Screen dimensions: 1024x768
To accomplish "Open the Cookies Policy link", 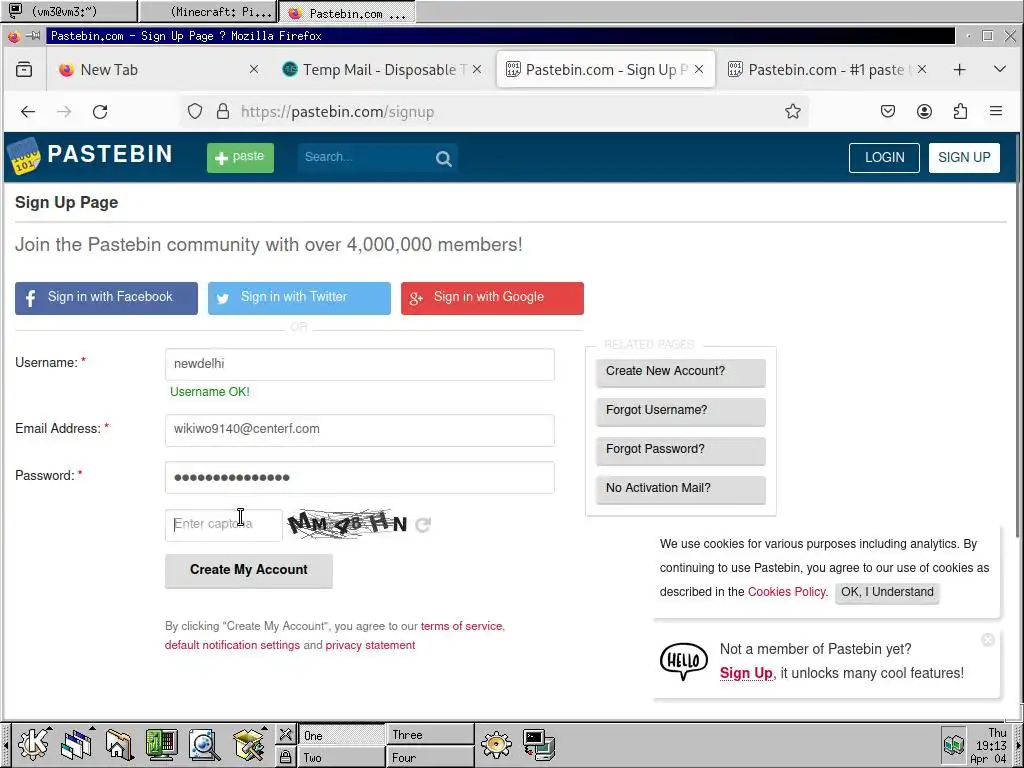I will (787, 592).
